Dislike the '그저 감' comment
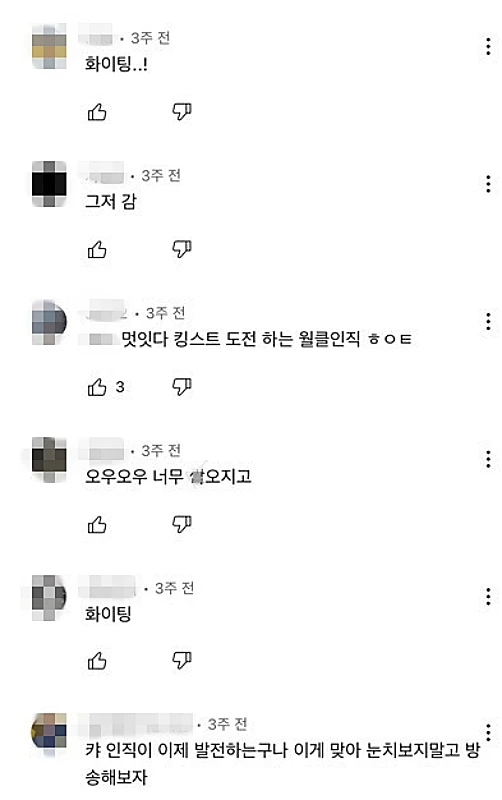The image size is (502, 800). coord(182,249)
